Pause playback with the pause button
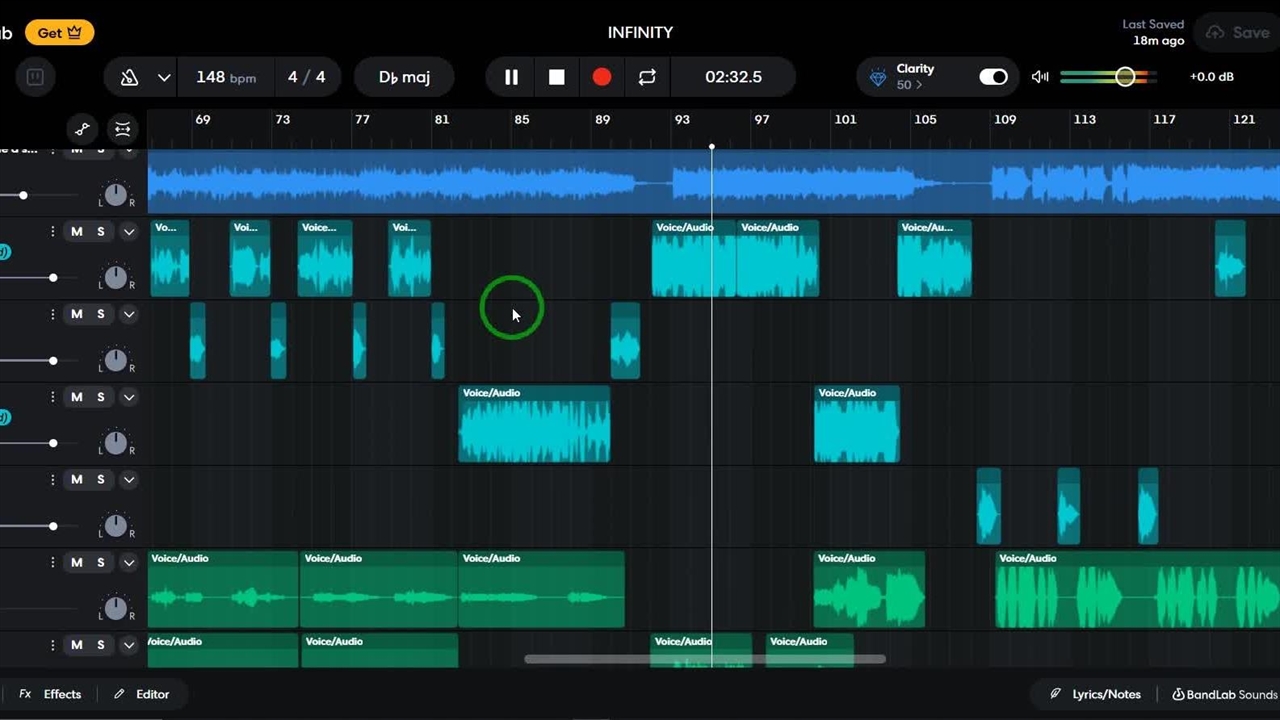Screen dimensions: 1280x720 pos(511,77)
